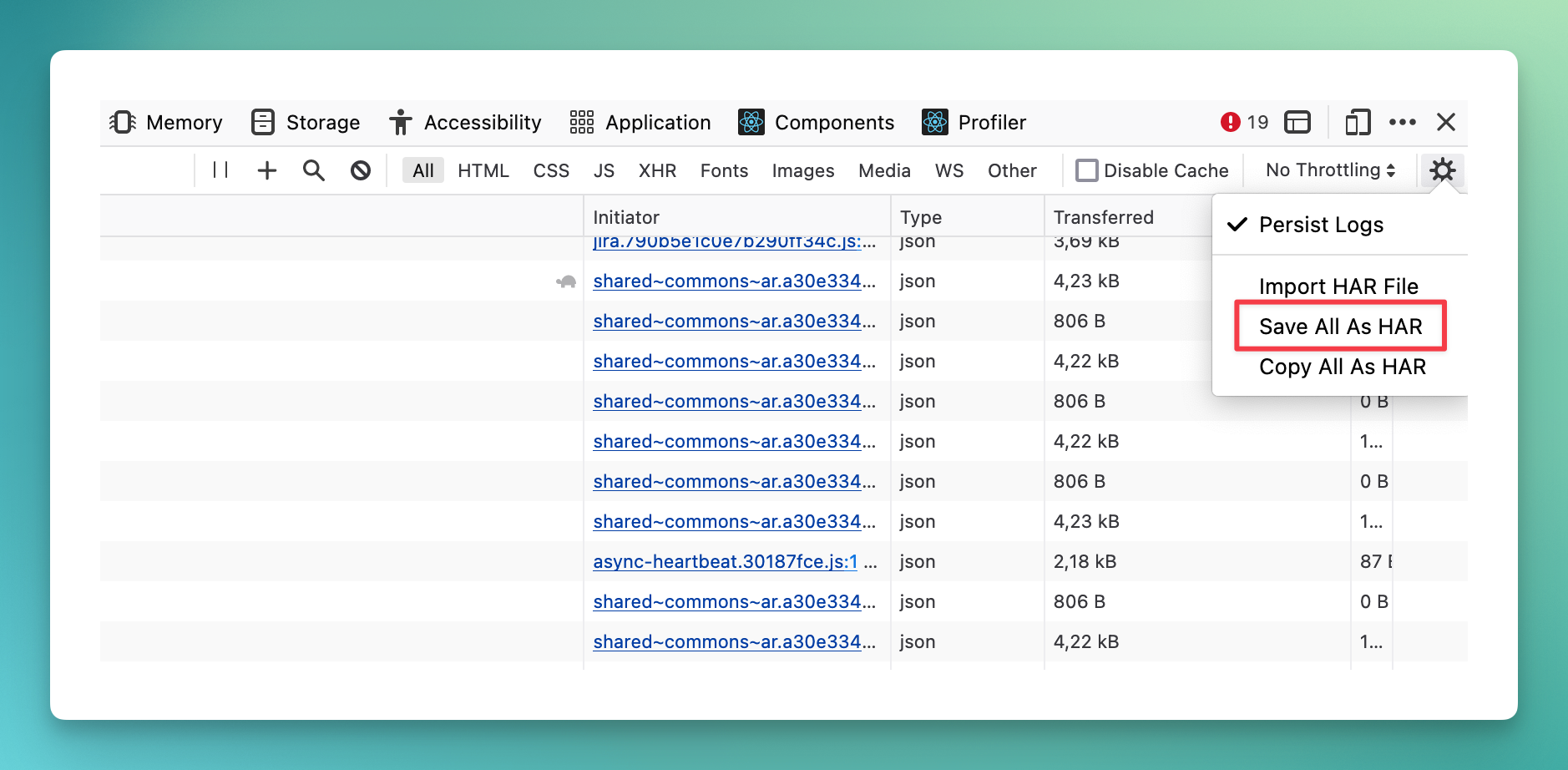Click the Transferred column header
This screenshot has width=1568, height=770.
(x=1103, y=217)
